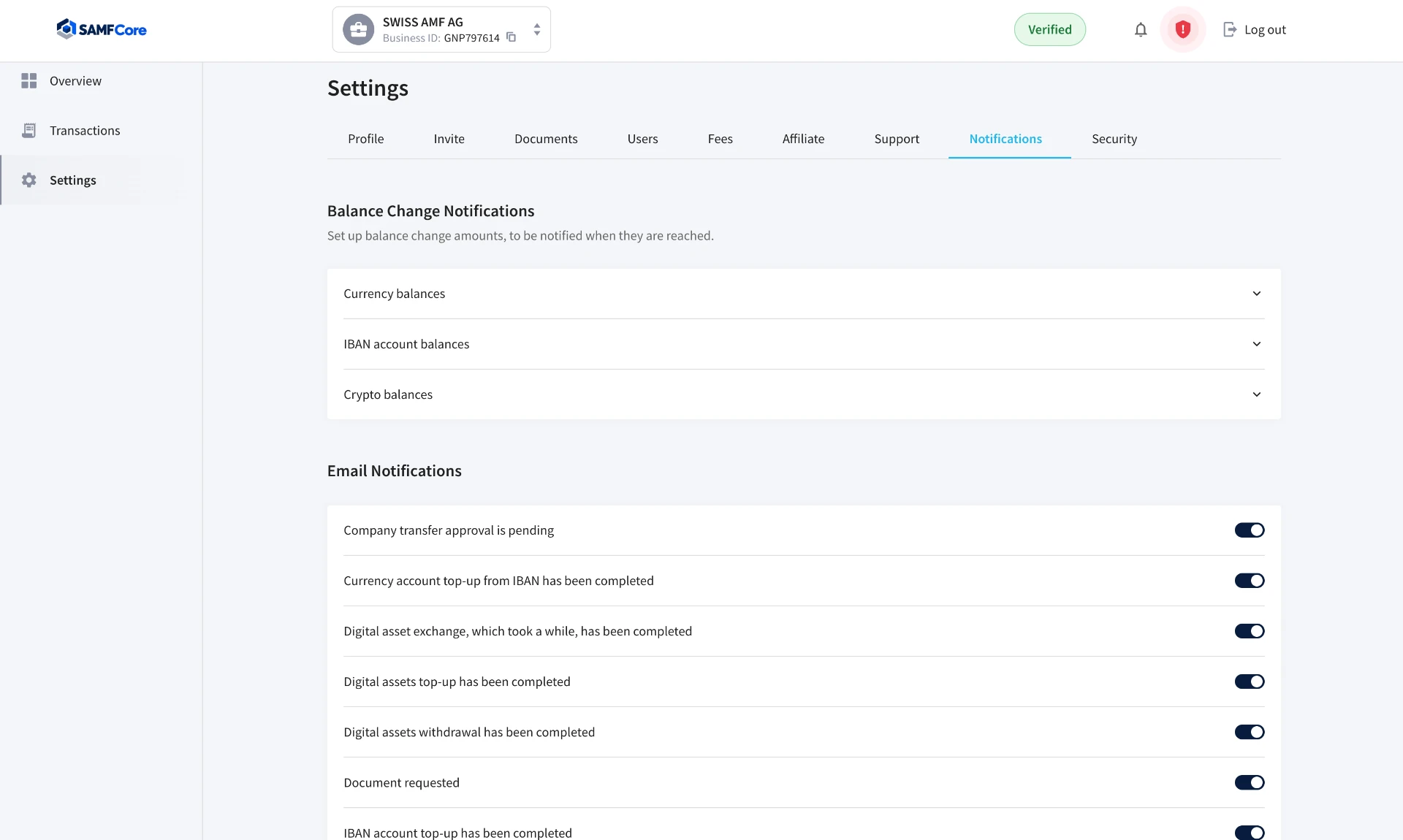Click the briefcase business avatar icon
The width and height of the screenshot is (1403, 840).
click(359, 30)
